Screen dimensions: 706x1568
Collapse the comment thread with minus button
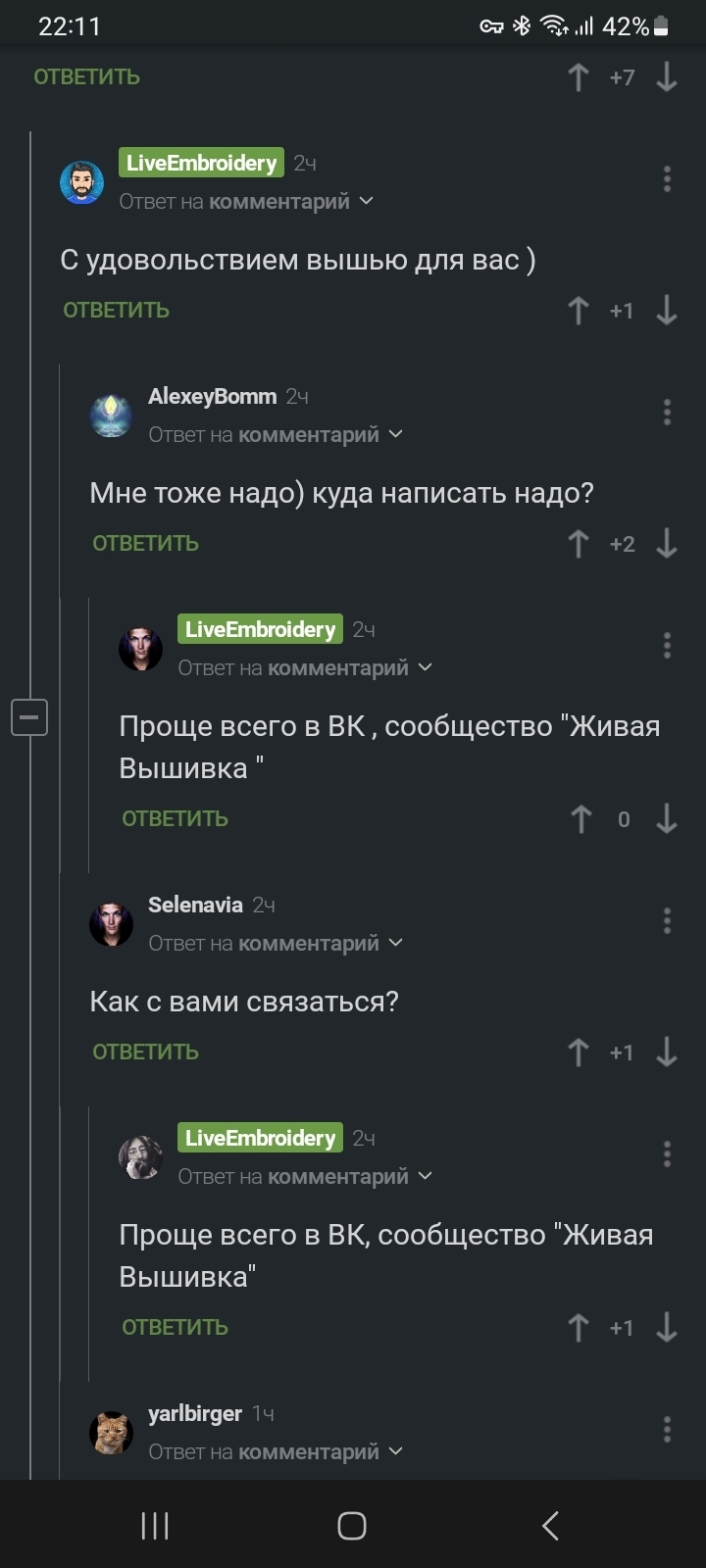coord(29,718)
